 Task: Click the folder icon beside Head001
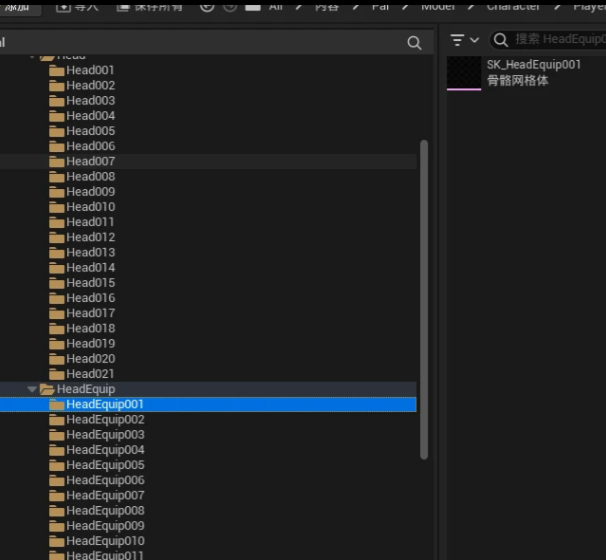click(57, 71)
